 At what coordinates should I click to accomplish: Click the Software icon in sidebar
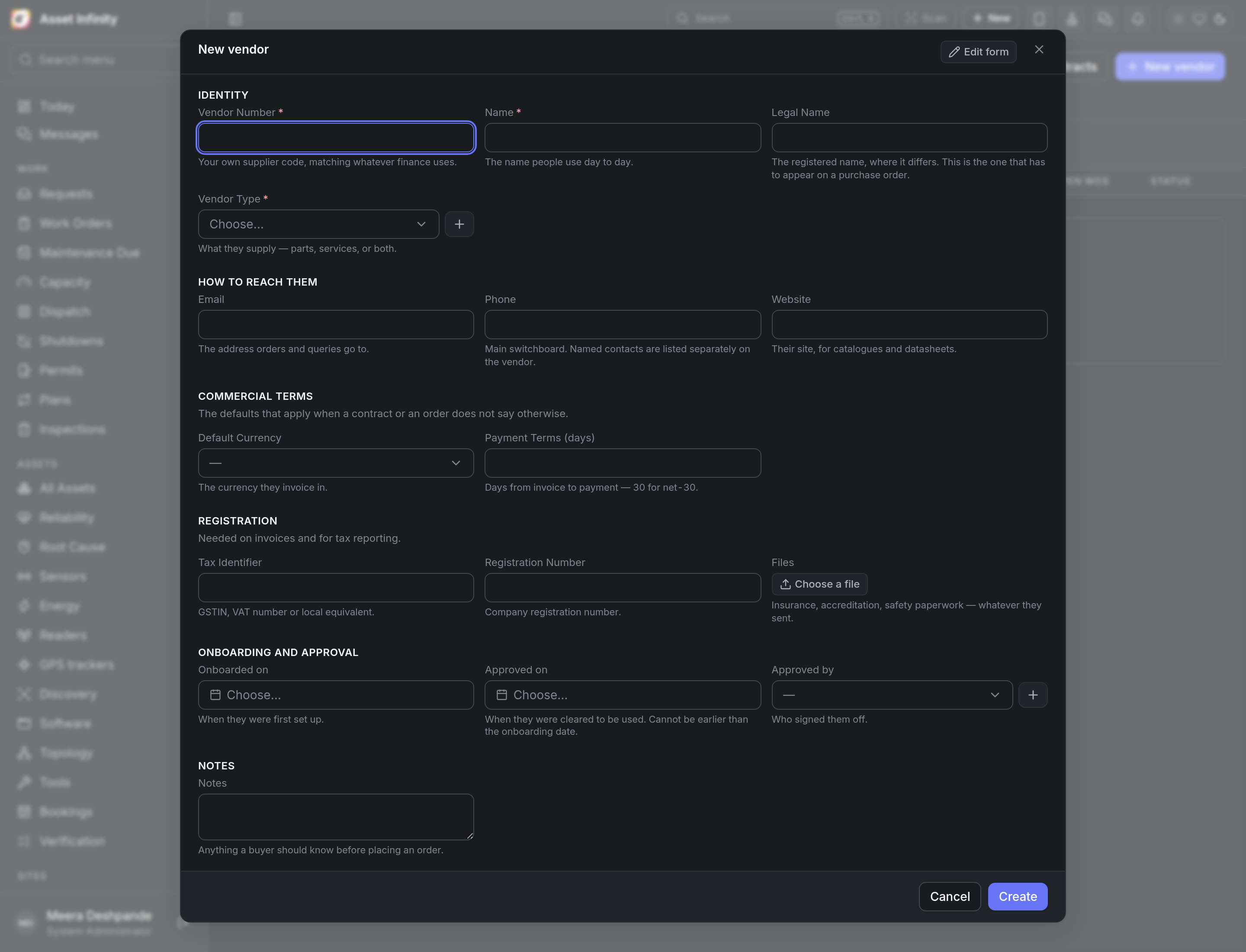(x=24, y=723)
